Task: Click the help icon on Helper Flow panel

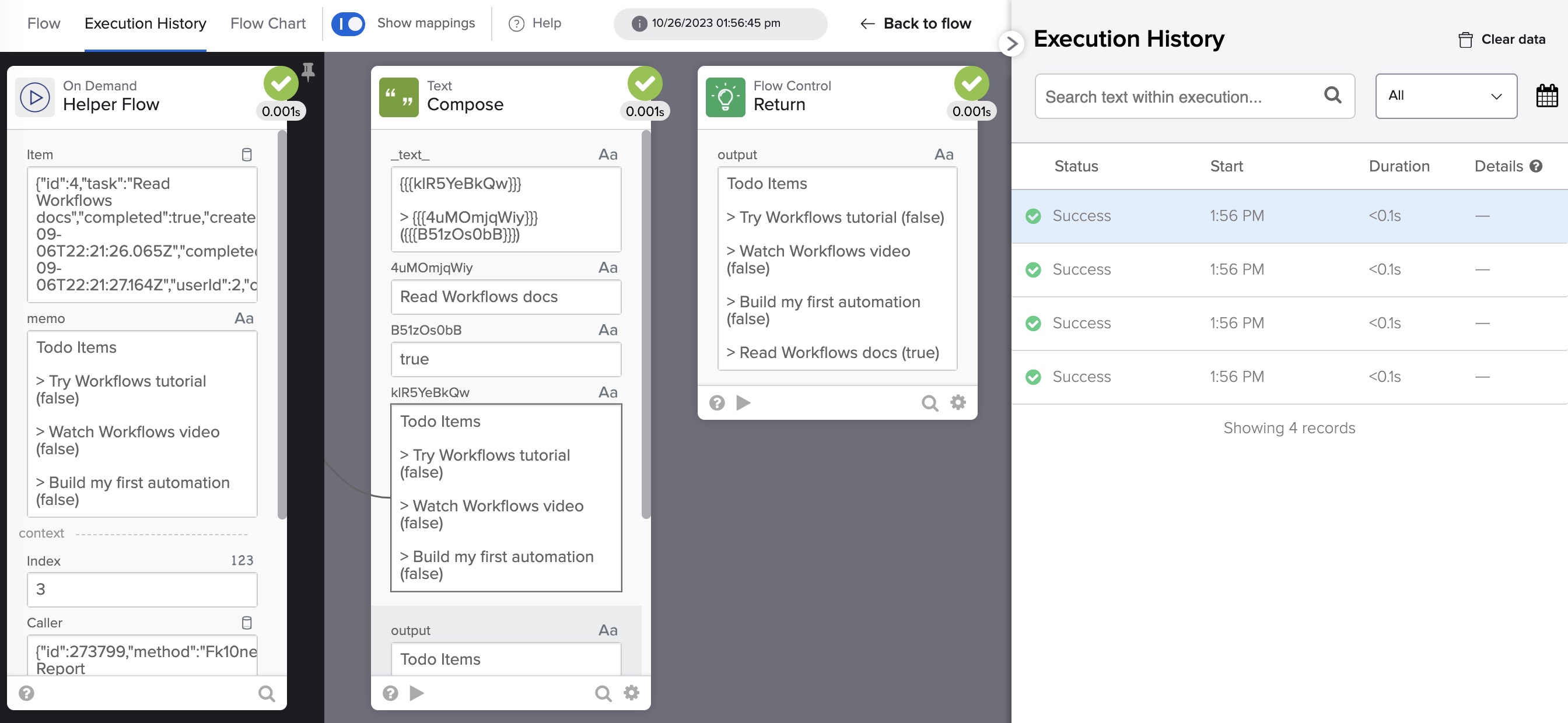Action: [24, 694]
